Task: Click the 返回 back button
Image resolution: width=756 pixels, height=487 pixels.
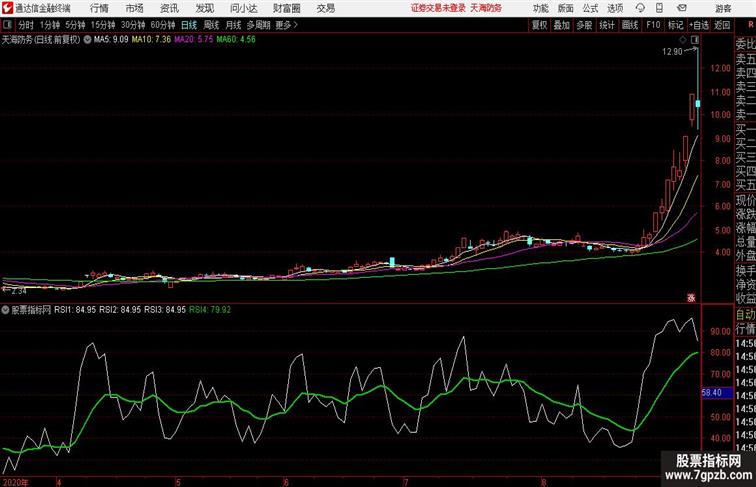Action: pyautogui.click(x=722, y=25)
